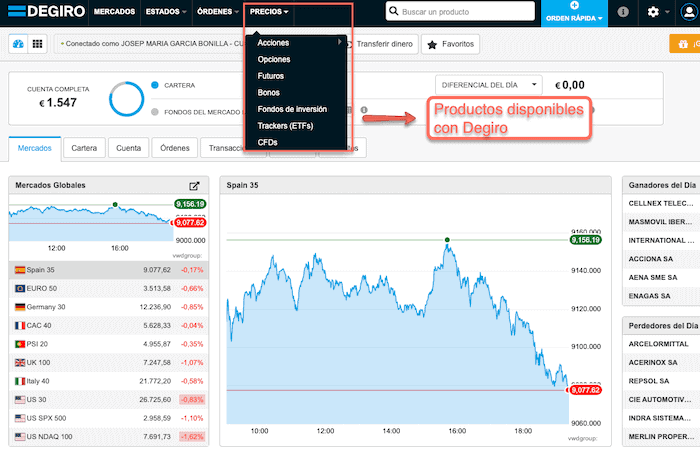Open MASMOVIL IBER... stock link
Screen dimensions: 700x450
click(x=660, y=222)
